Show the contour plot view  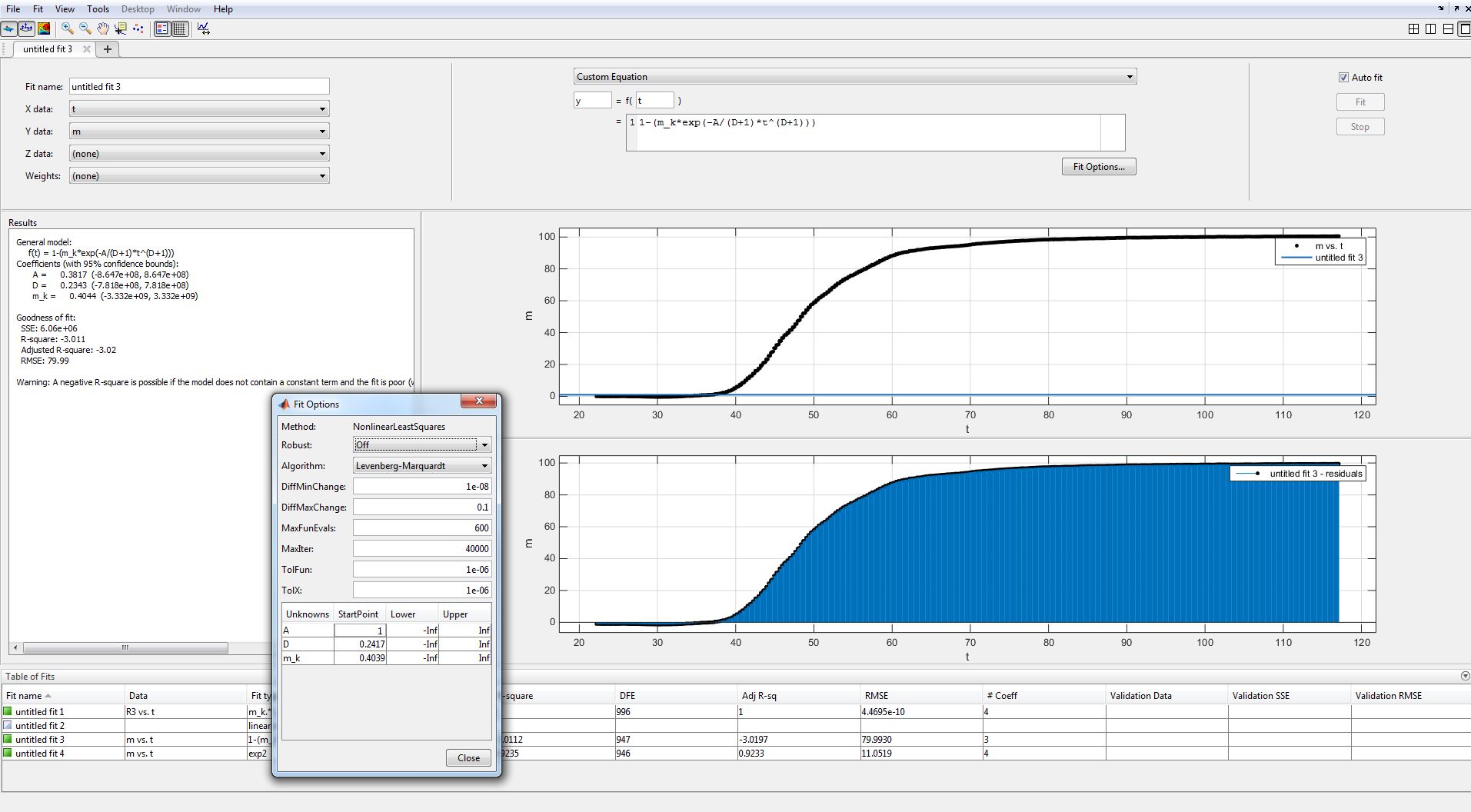[x=44, y=28]
